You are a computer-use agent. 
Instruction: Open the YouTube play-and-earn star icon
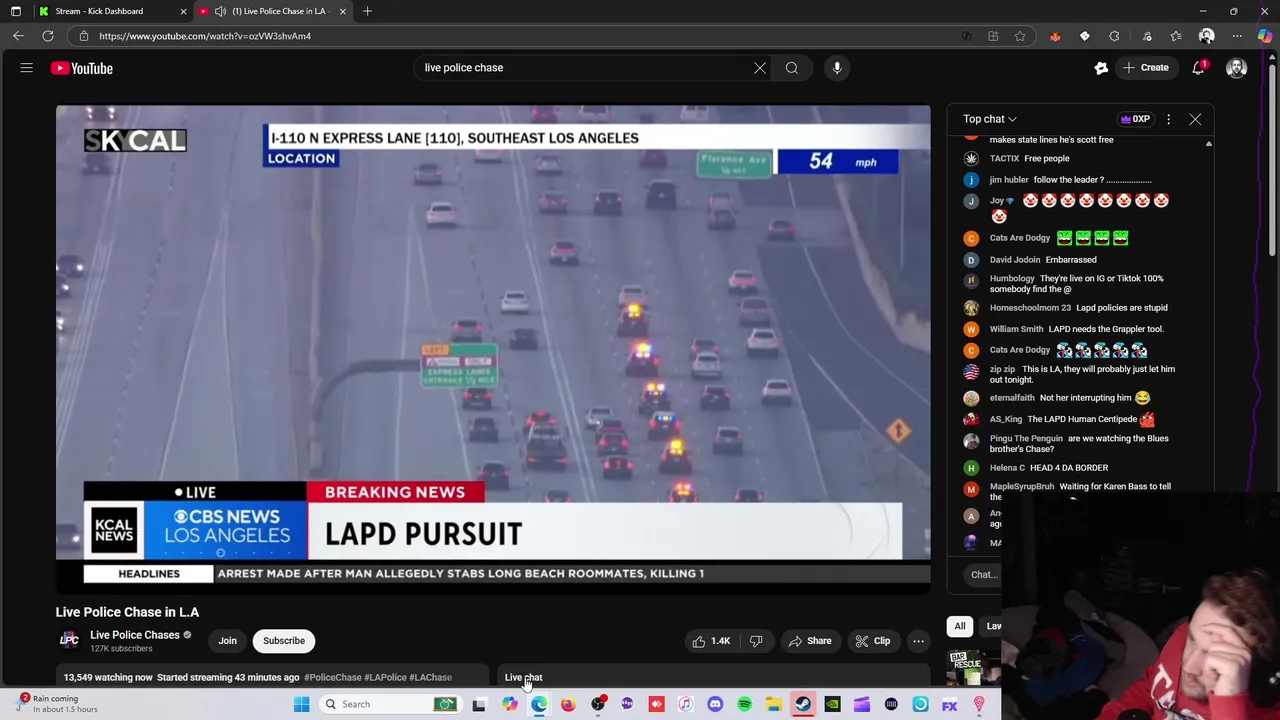click(x=1101, y=68)
